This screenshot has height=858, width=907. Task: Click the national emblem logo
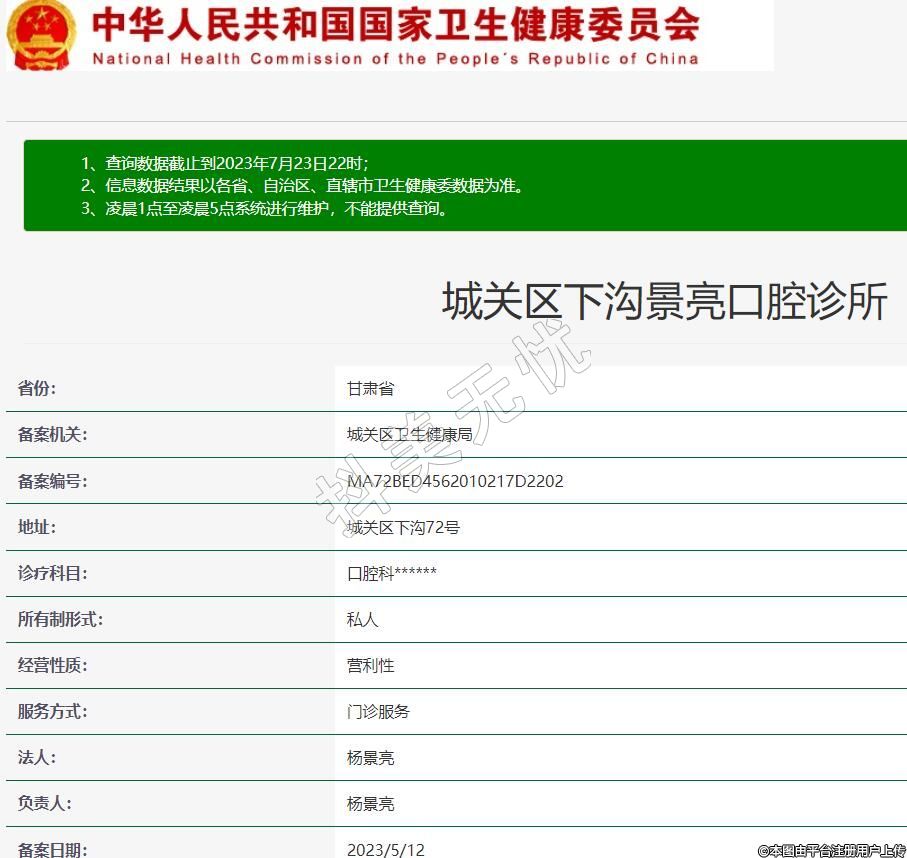(40, 34)
